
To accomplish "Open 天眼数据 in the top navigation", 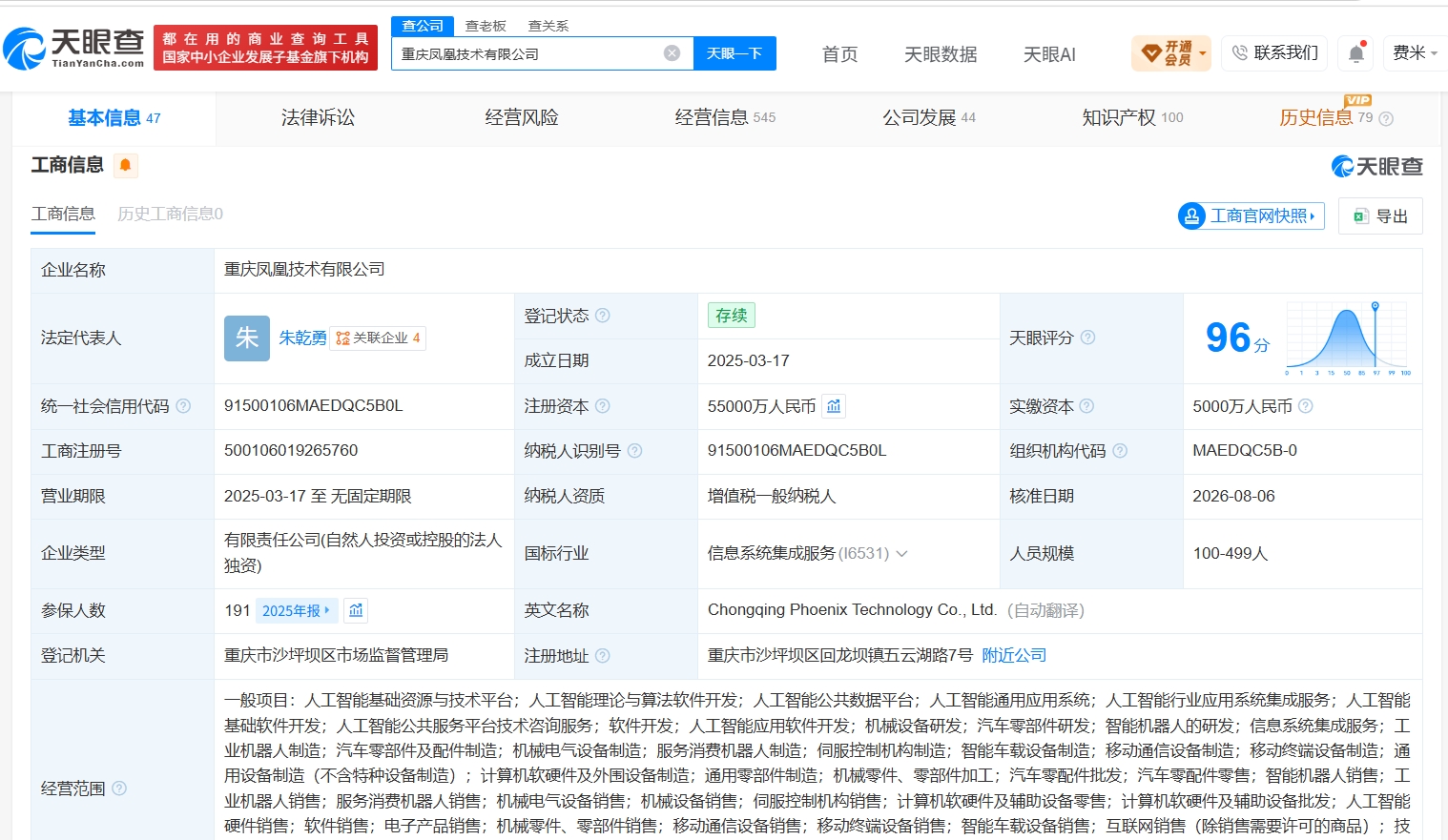I will point(941,54).
